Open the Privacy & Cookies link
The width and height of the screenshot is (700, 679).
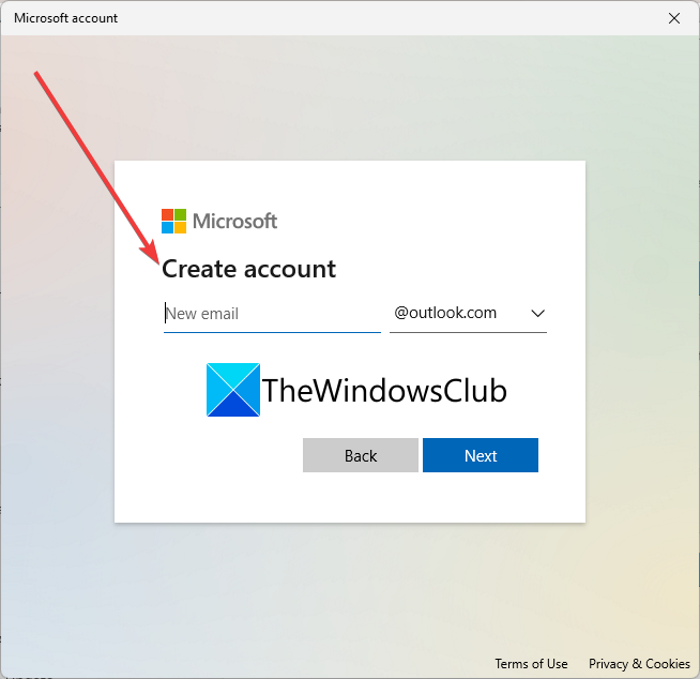tap(639, 664)
